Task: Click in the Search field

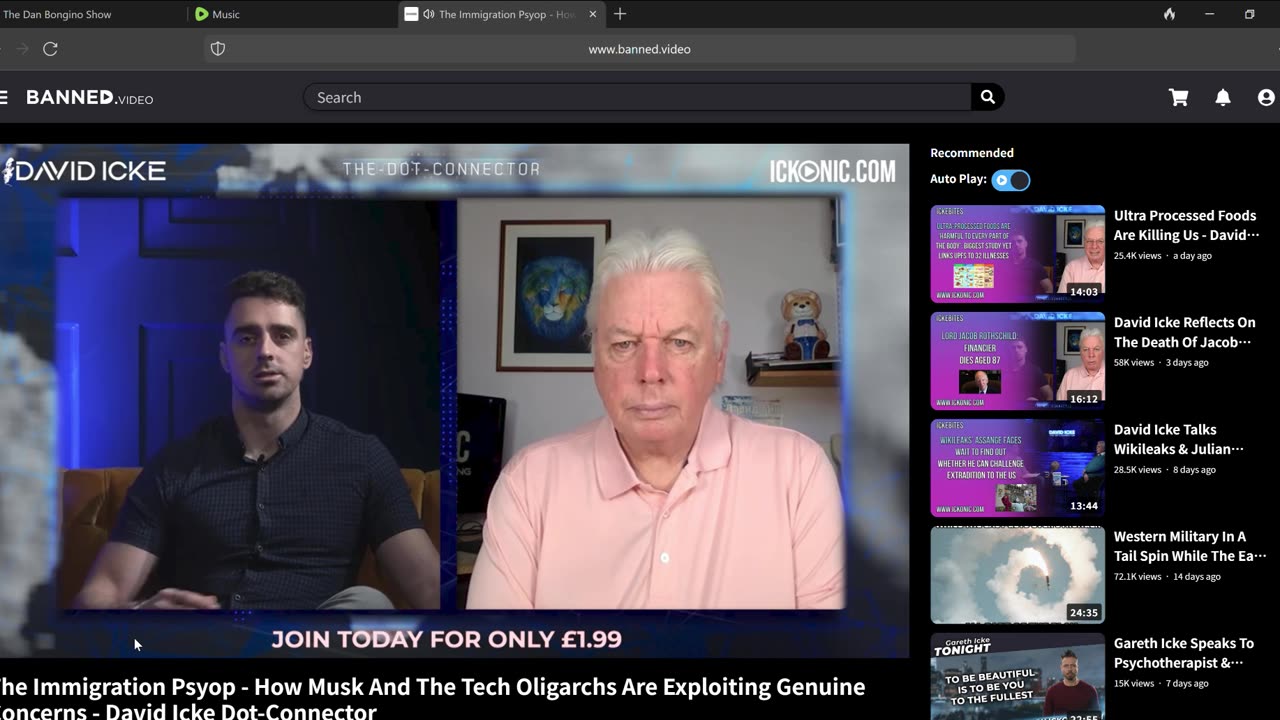Action: click(x=637, y=97)
